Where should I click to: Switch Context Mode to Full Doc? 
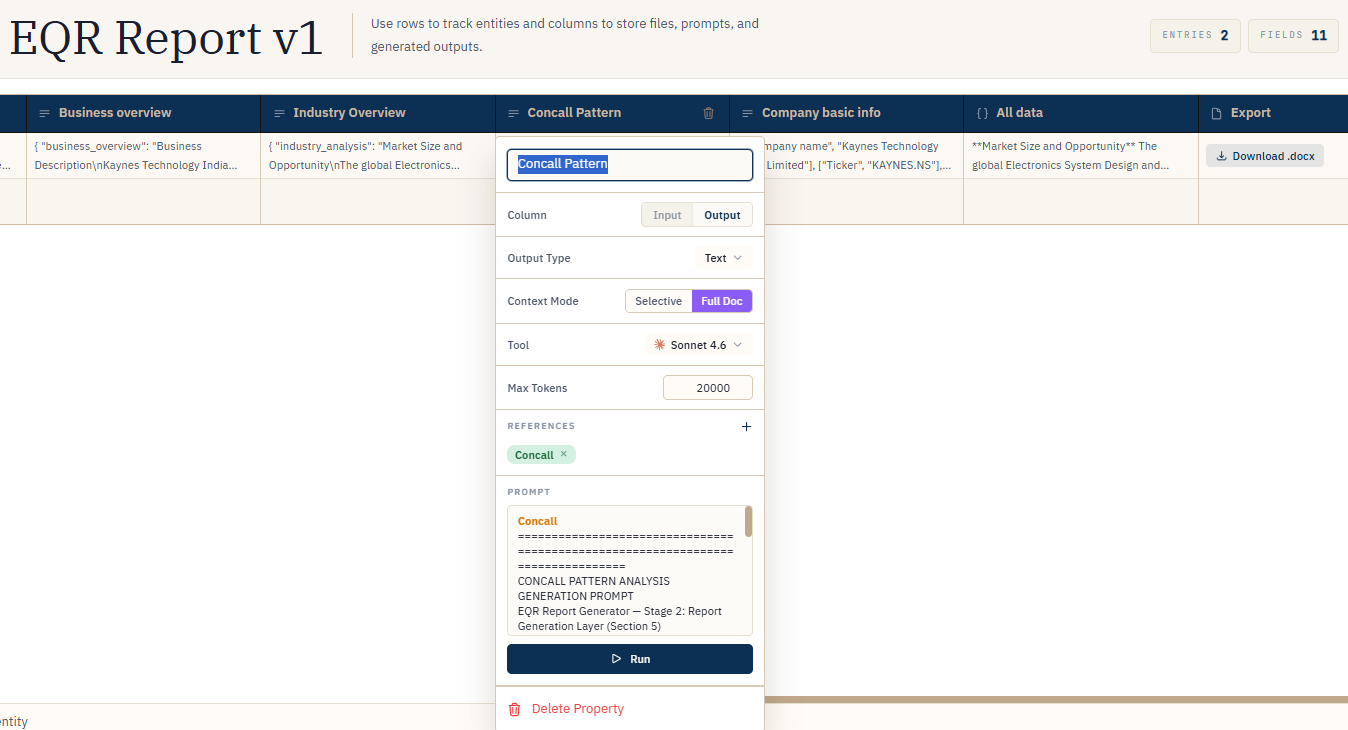click(722, 301)
